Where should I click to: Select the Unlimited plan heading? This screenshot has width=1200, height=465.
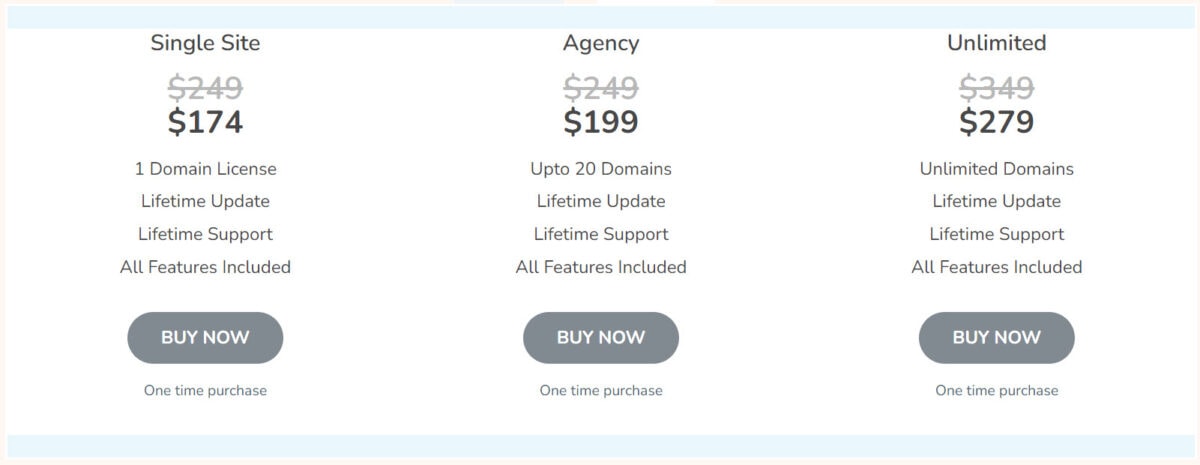tap(997, 43)
